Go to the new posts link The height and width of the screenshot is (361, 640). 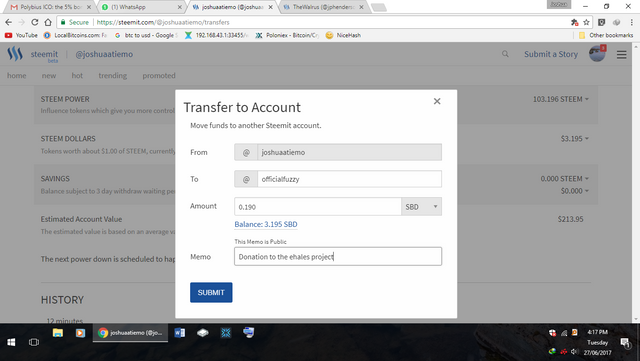49,76
